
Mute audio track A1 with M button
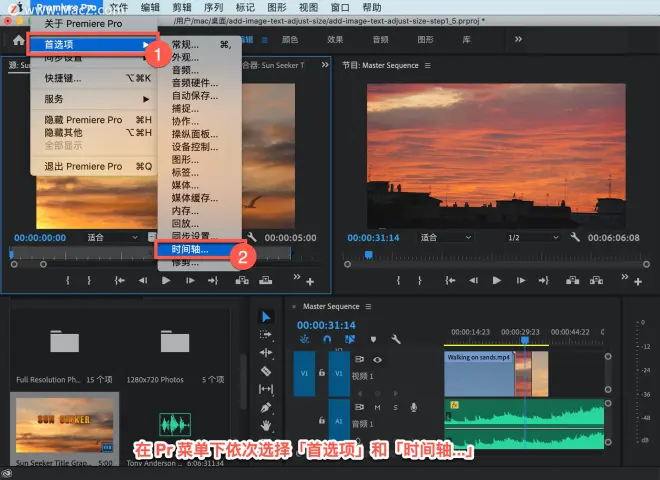[x=377, y=408]
